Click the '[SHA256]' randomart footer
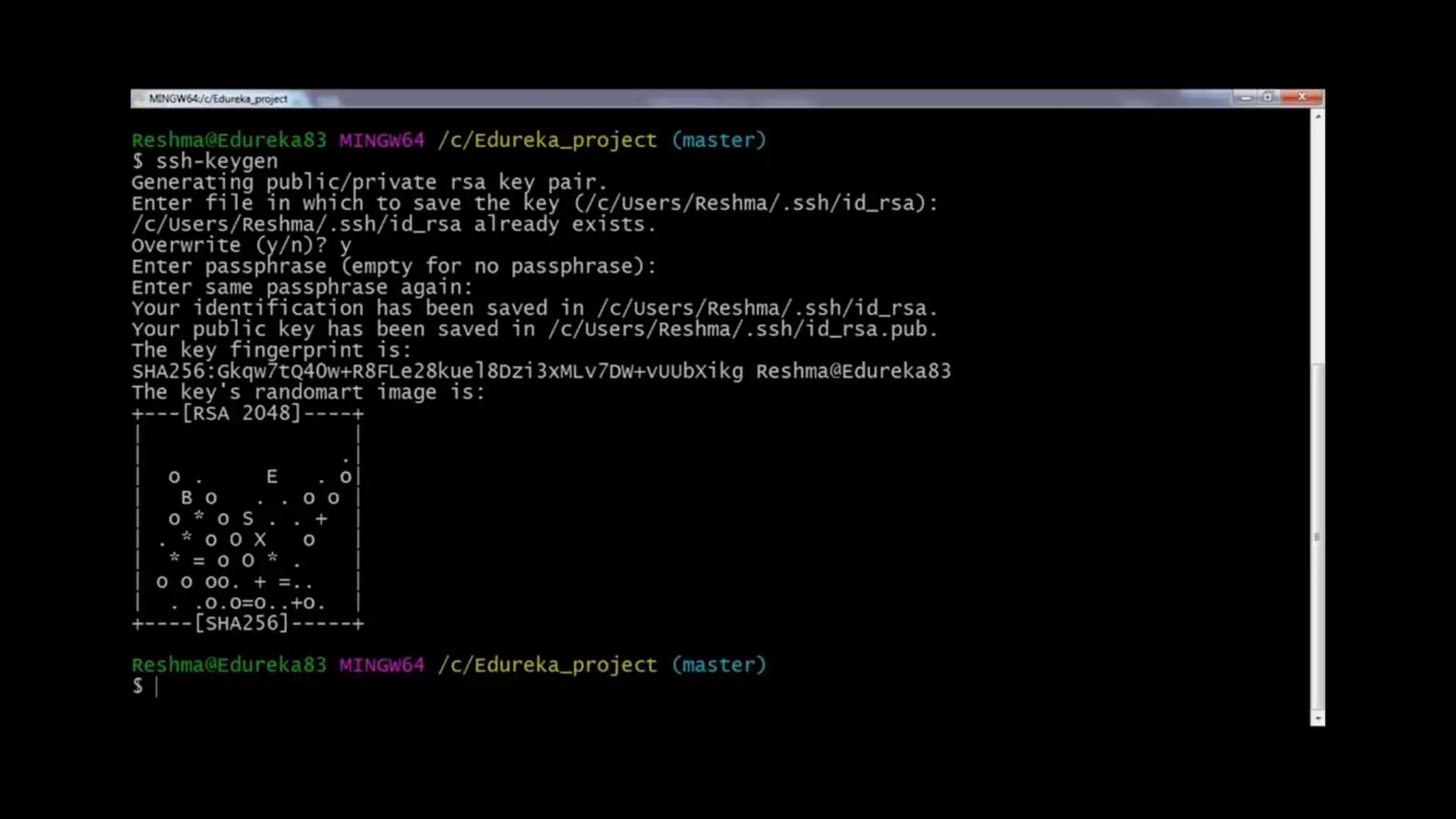This screenshot has width=1456, height=819. [242, 623]
